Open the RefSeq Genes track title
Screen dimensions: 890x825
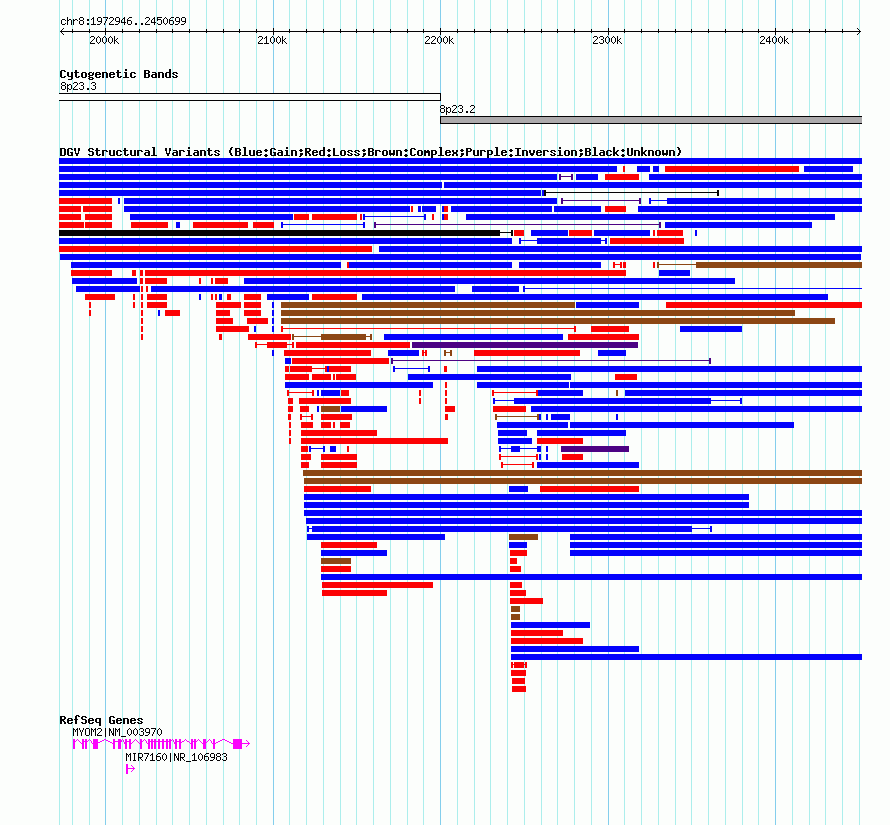(101, 720)
